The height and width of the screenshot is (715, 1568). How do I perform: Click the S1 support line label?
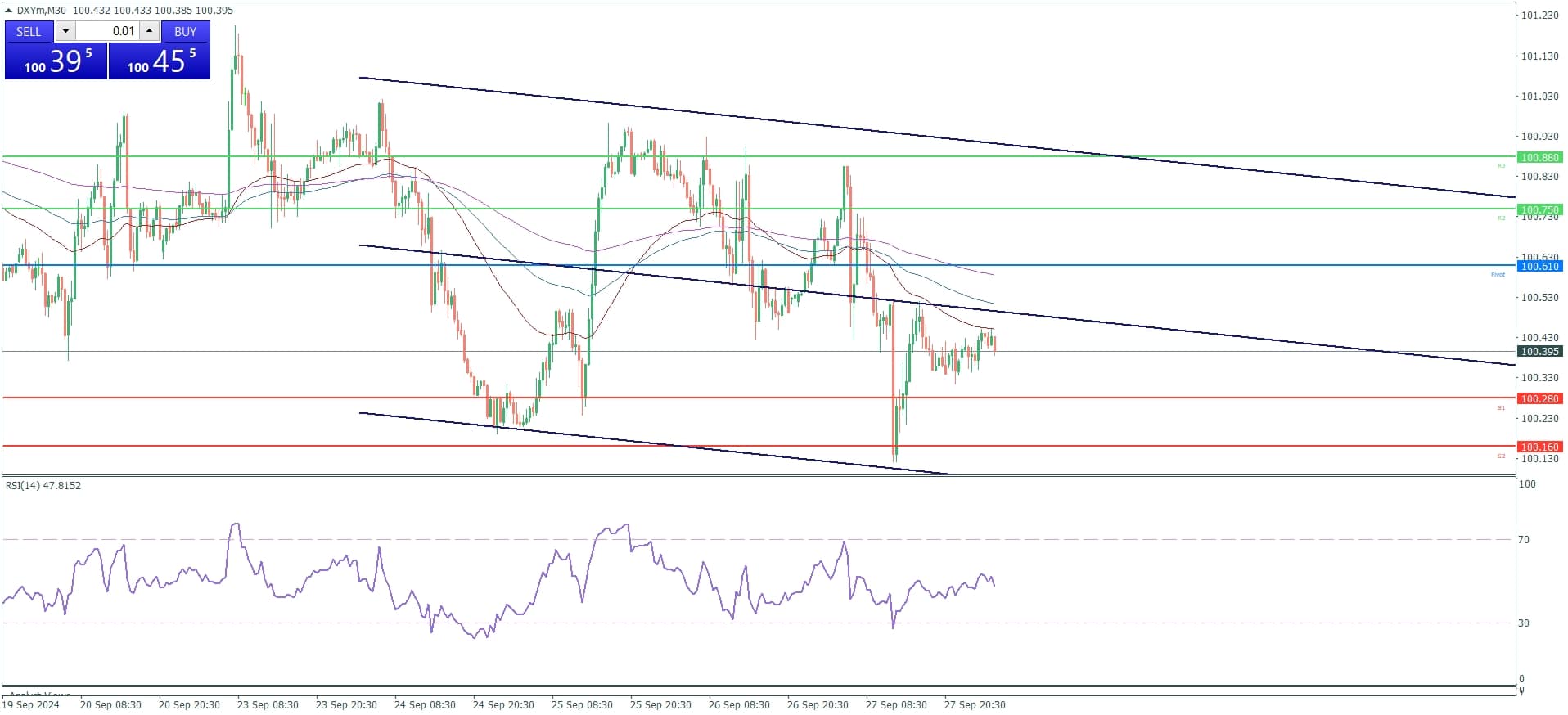(1501, 407)
